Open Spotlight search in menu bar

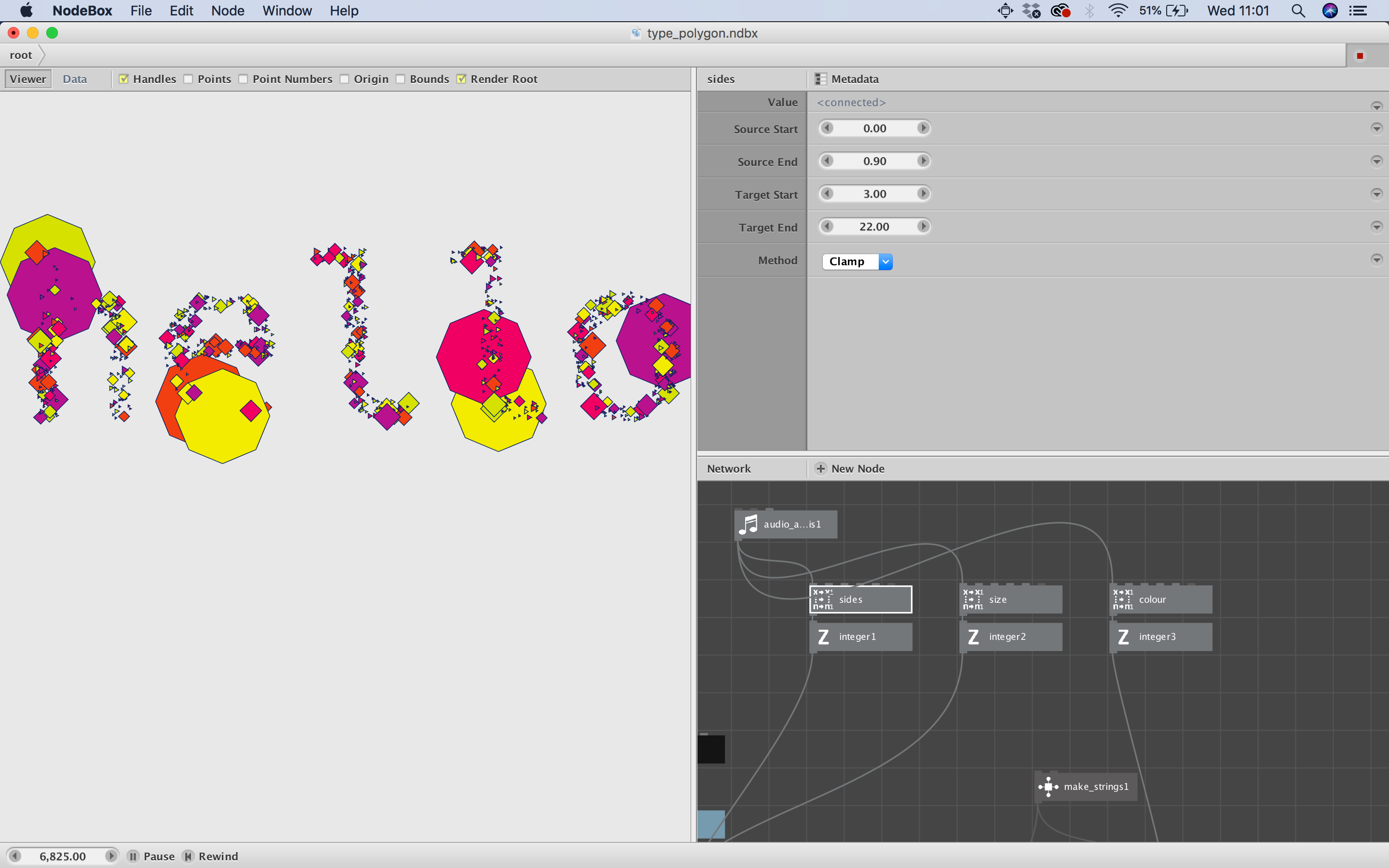coord(1298,11)
